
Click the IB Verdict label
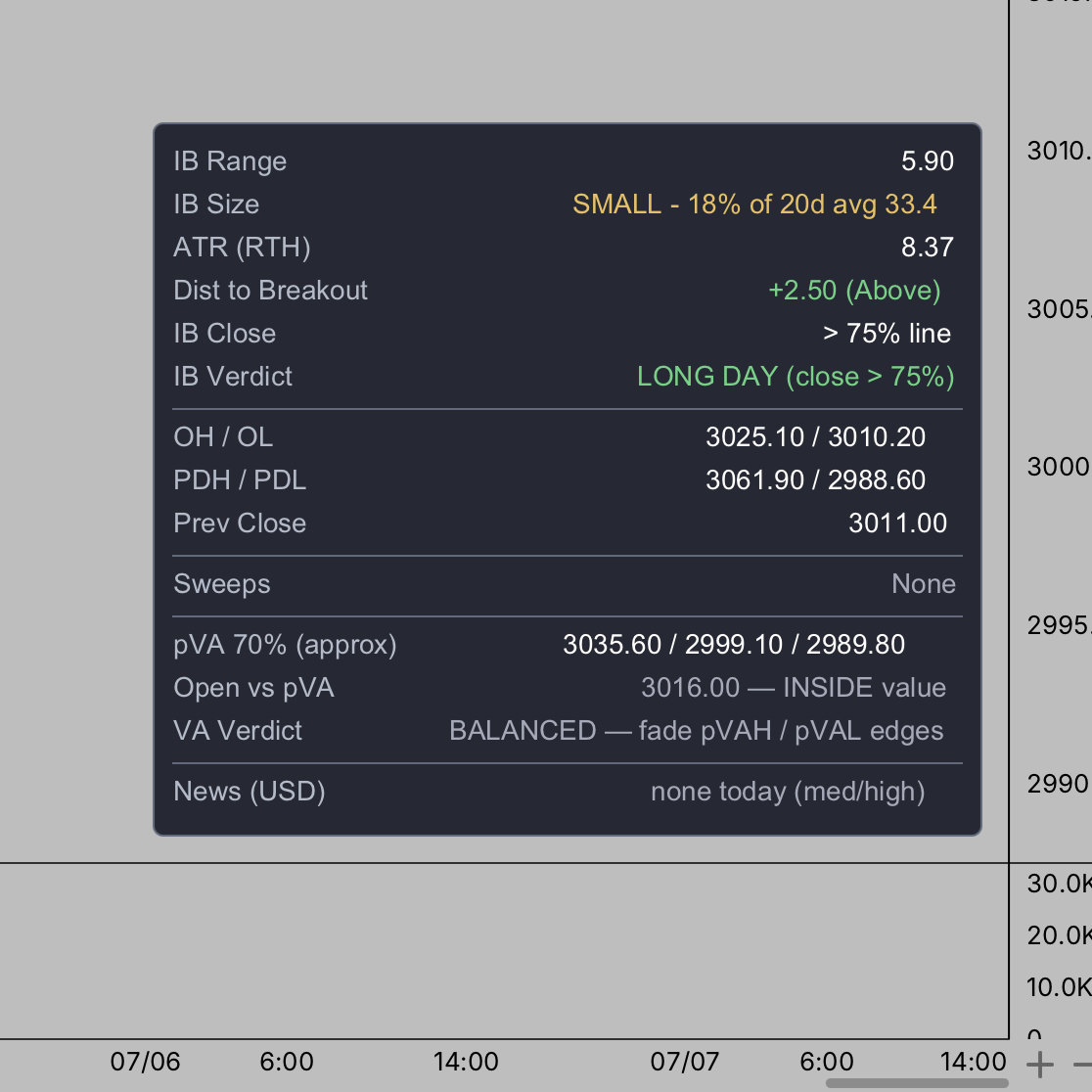(x=233, y=377)
